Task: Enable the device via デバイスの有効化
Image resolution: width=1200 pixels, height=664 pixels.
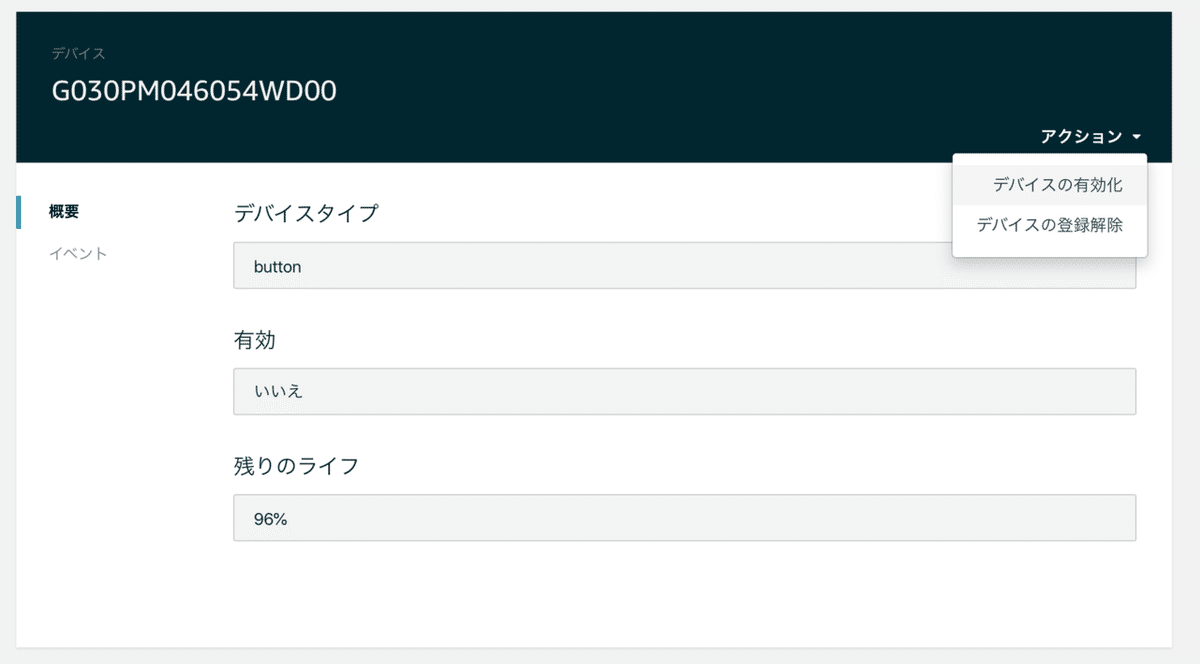Action: tap(1056, 183)
